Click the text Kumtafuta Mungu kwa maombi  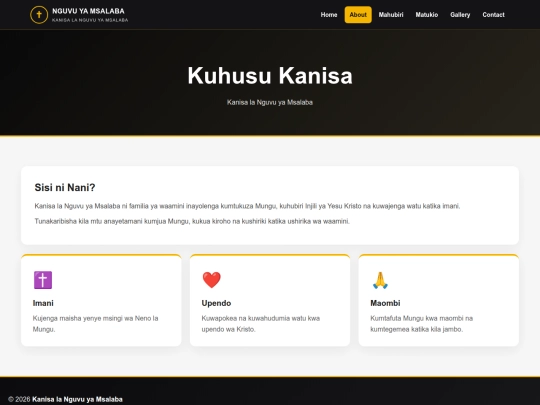(422, 324)
